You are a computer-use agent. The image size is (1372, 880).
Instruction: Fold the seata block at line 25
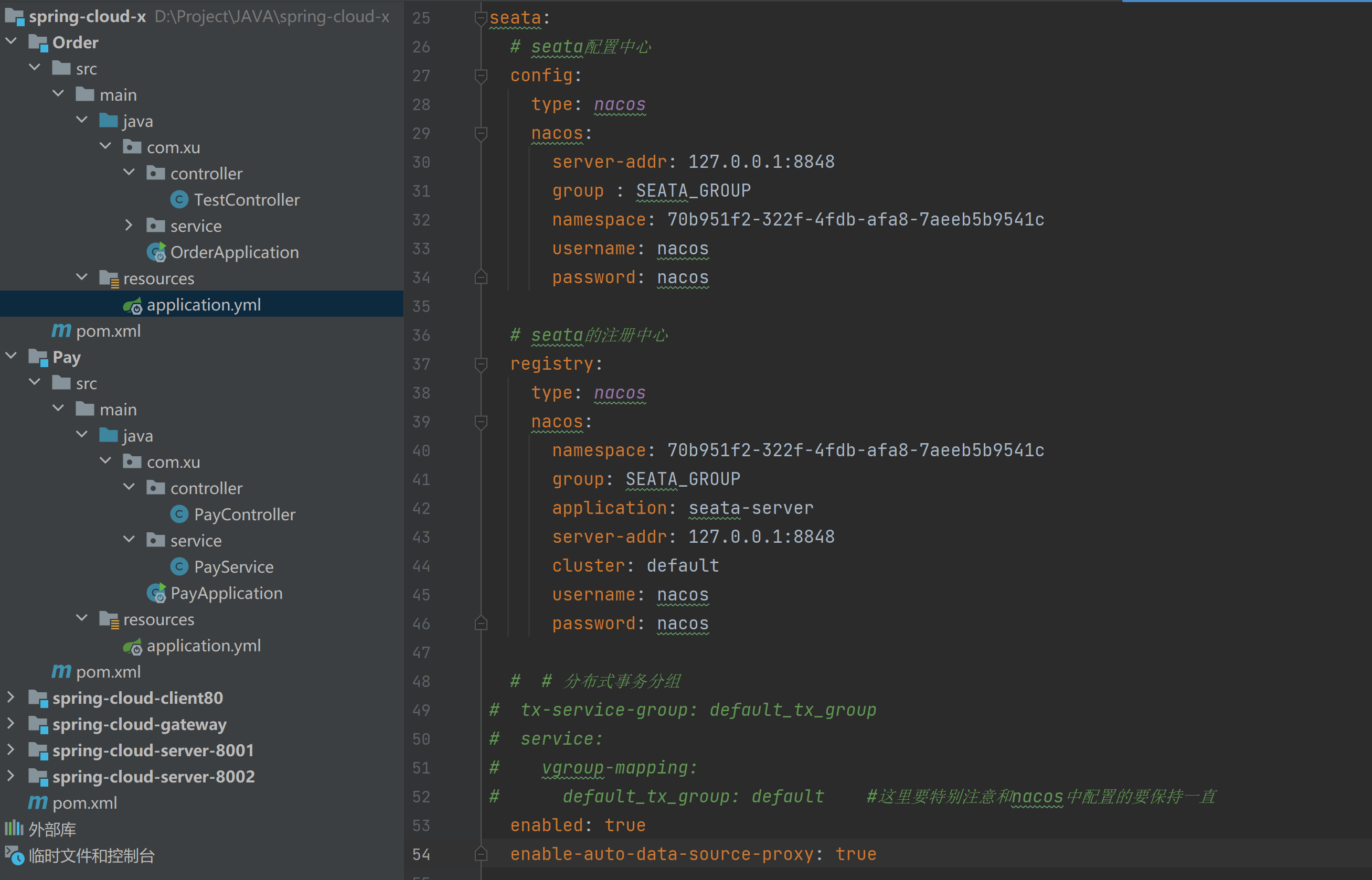click(x=481, y=19)
